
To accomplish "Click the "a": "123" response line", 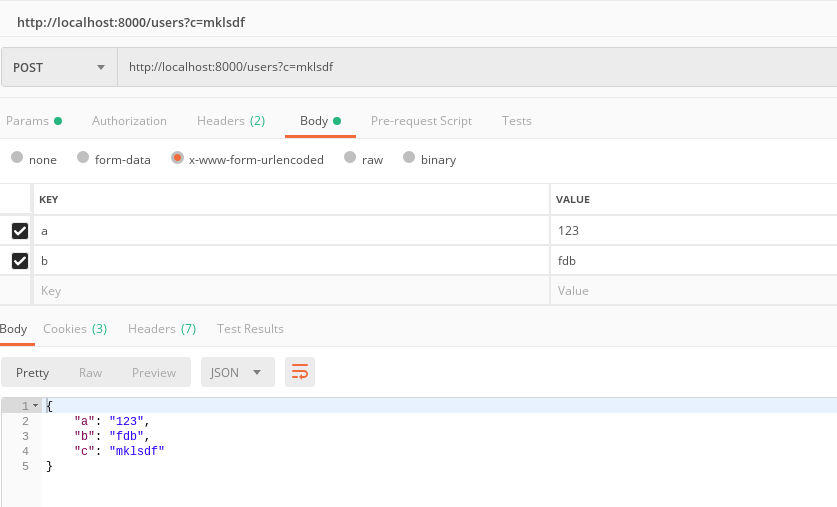I will [112, 421].
